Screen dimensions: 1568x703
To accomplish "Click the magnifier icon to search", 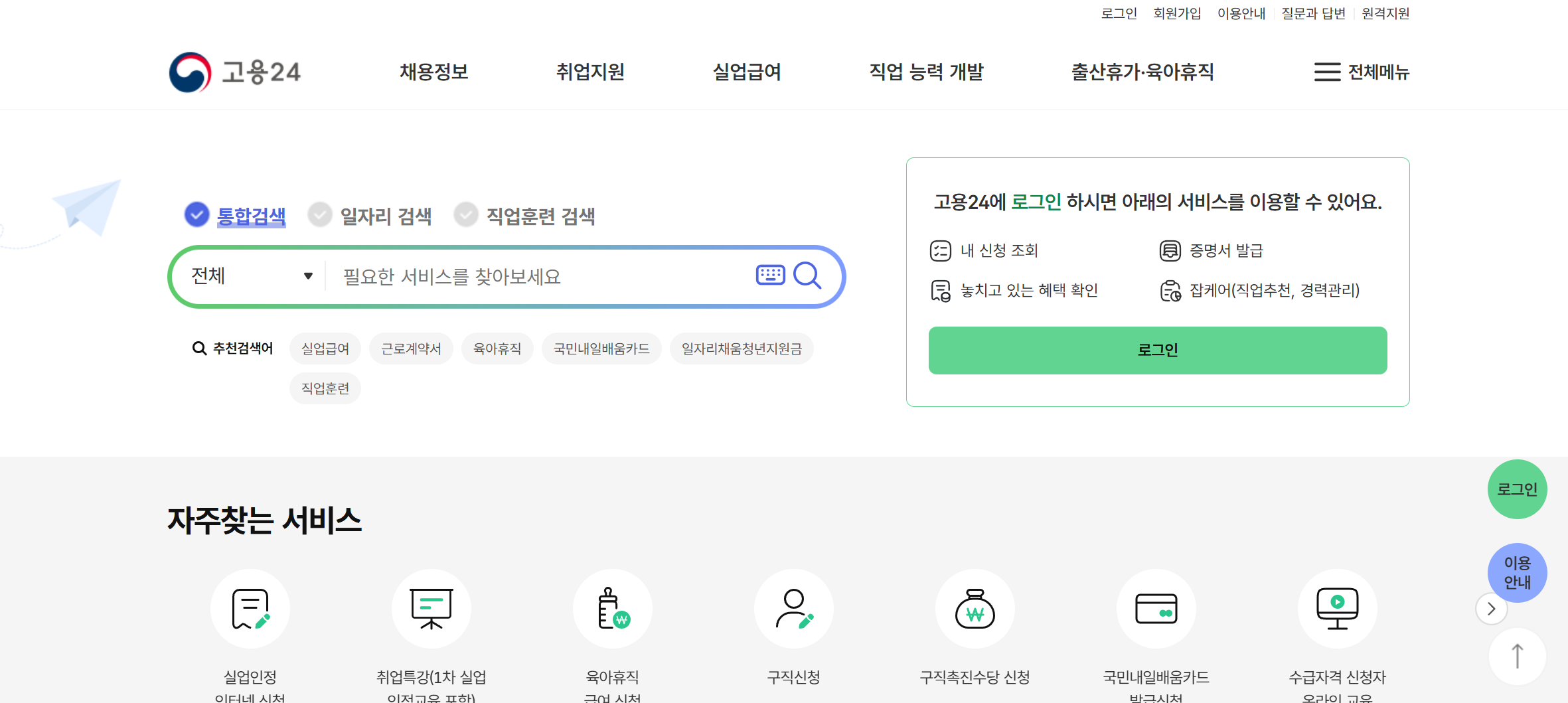I will click(x=808, y=275).
